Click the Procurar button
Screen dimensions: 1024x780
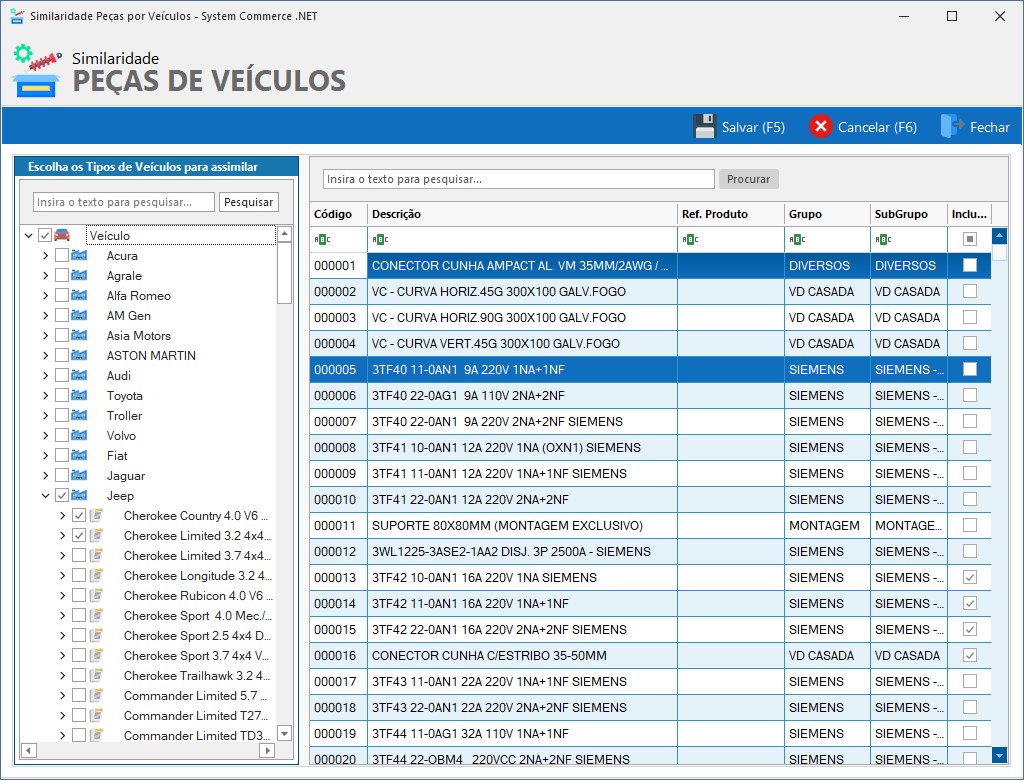748,179
